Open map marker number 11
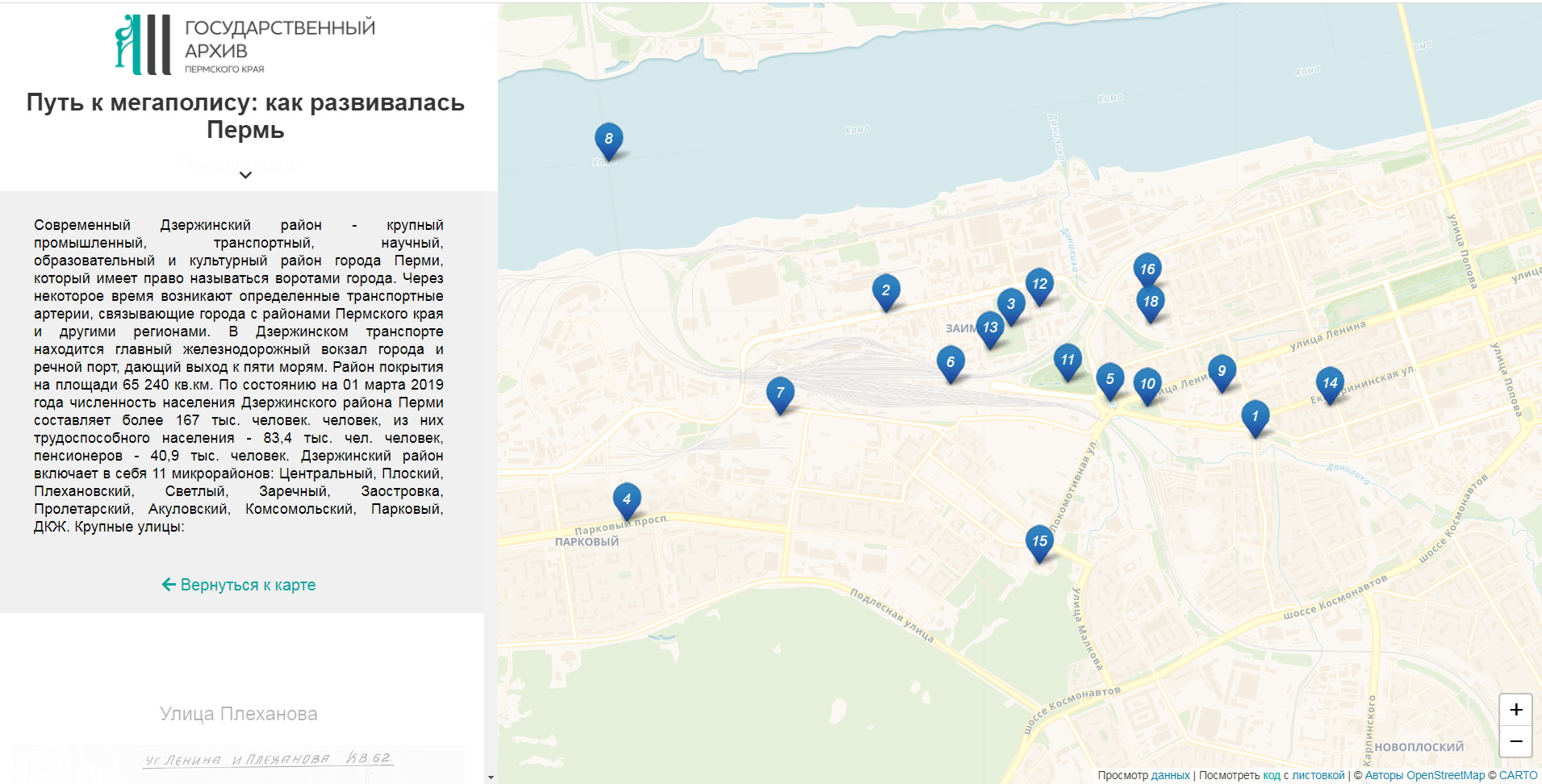Viewport: 1542px width, 784px height. click(x=1067, y=360)
